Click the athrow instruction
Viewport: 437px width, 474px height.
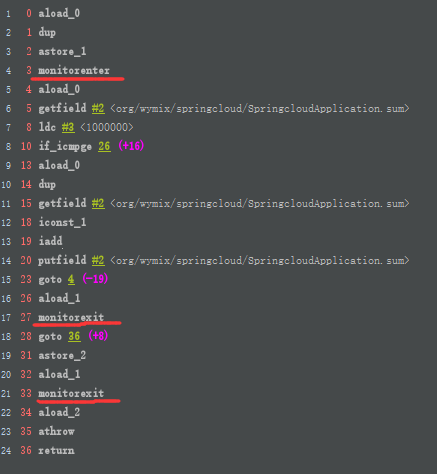56,431
